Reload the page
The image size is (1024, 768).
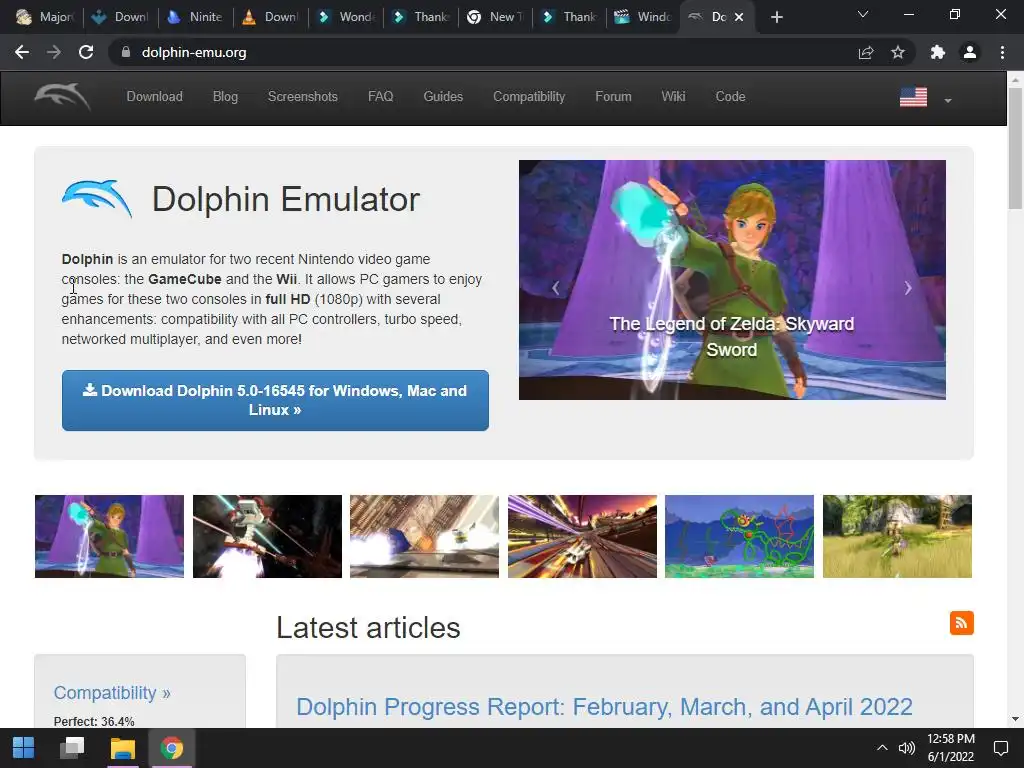[86, 52]
